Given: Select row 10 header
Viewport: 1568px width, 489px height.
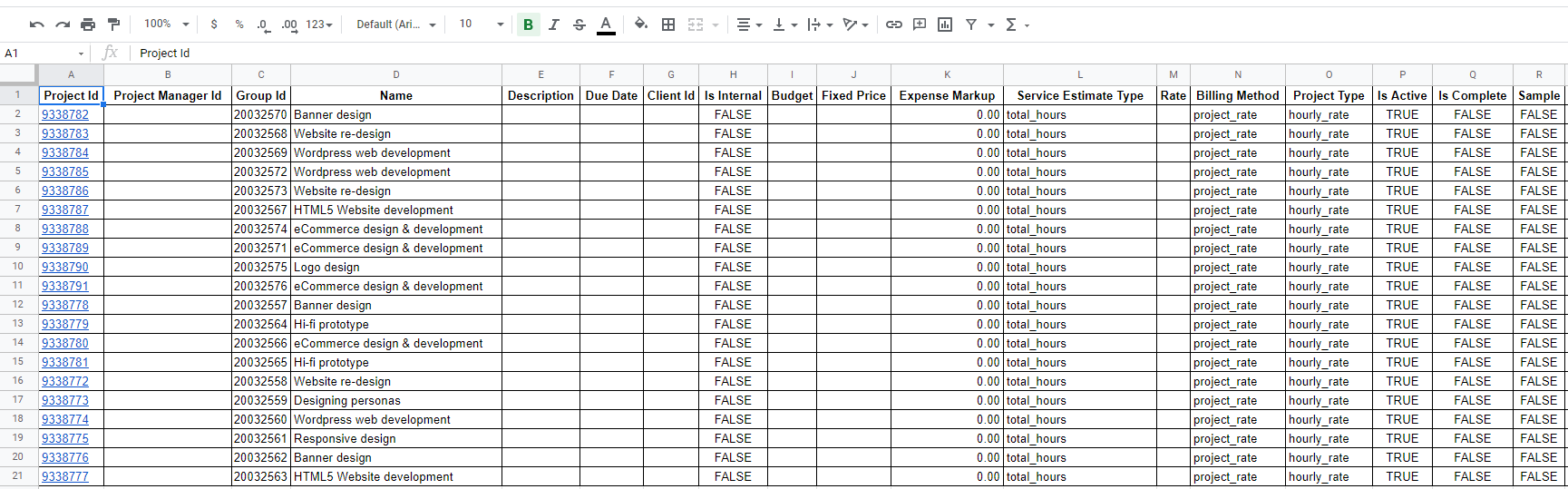Looking at the screenshot, I should 18,267.
